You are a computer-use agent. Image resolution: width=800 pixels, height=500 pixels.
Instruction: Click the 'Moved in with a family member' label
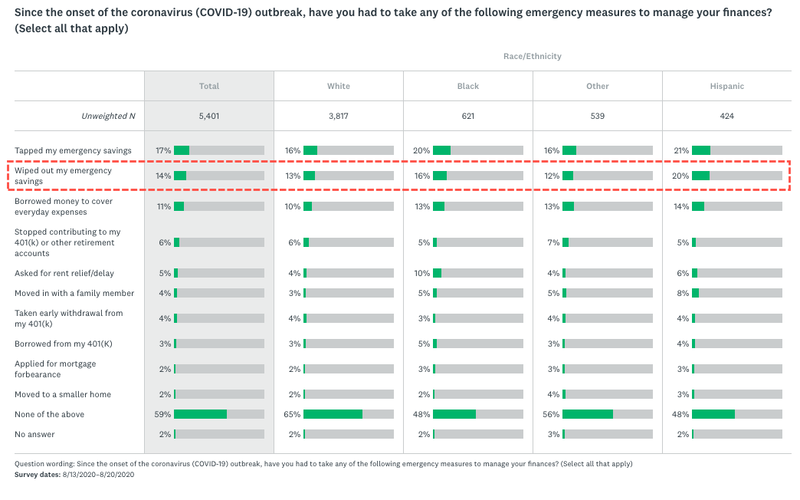coord(72,293)
